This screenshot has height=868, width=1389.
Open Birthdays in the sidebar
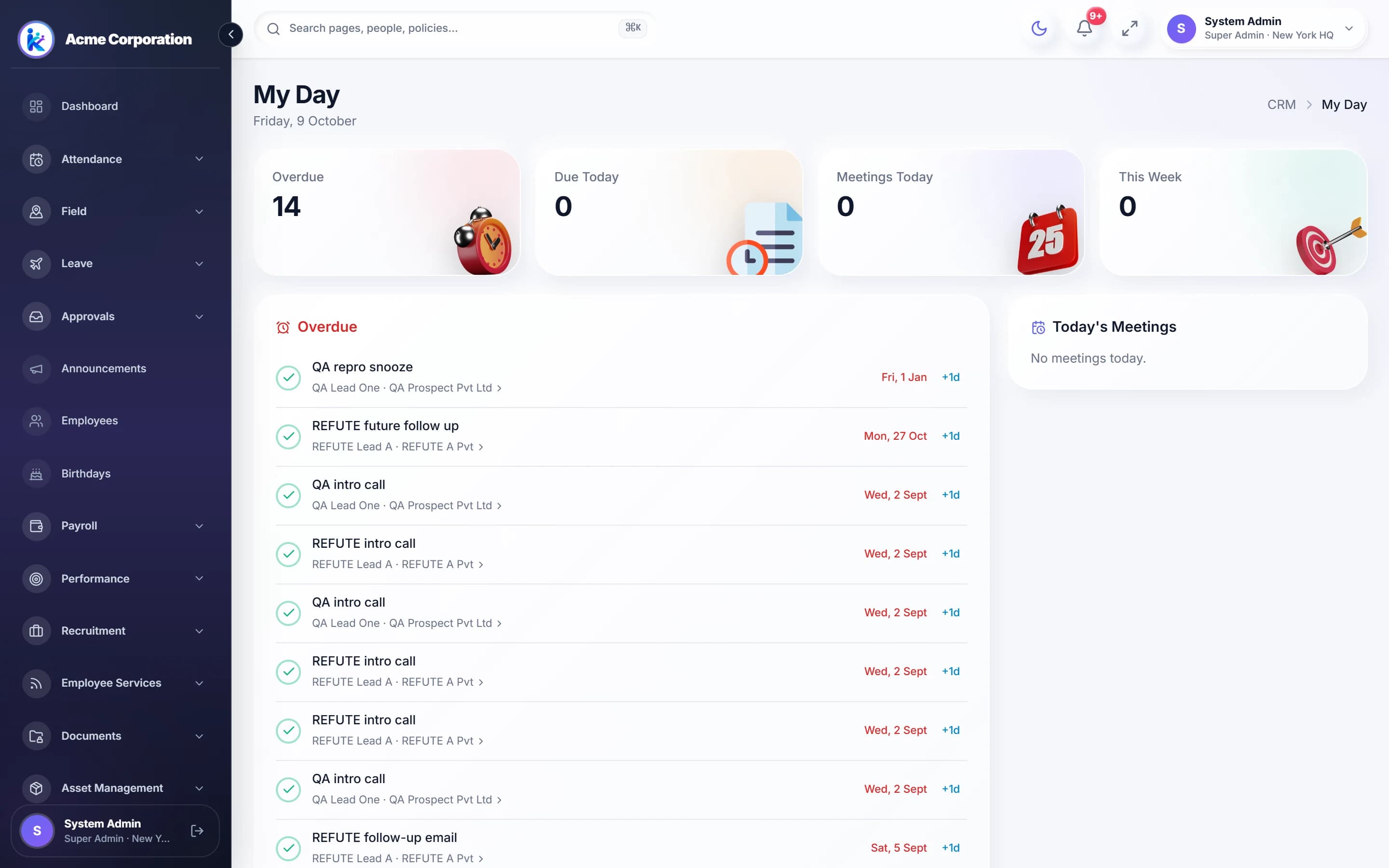click(115, 474)
